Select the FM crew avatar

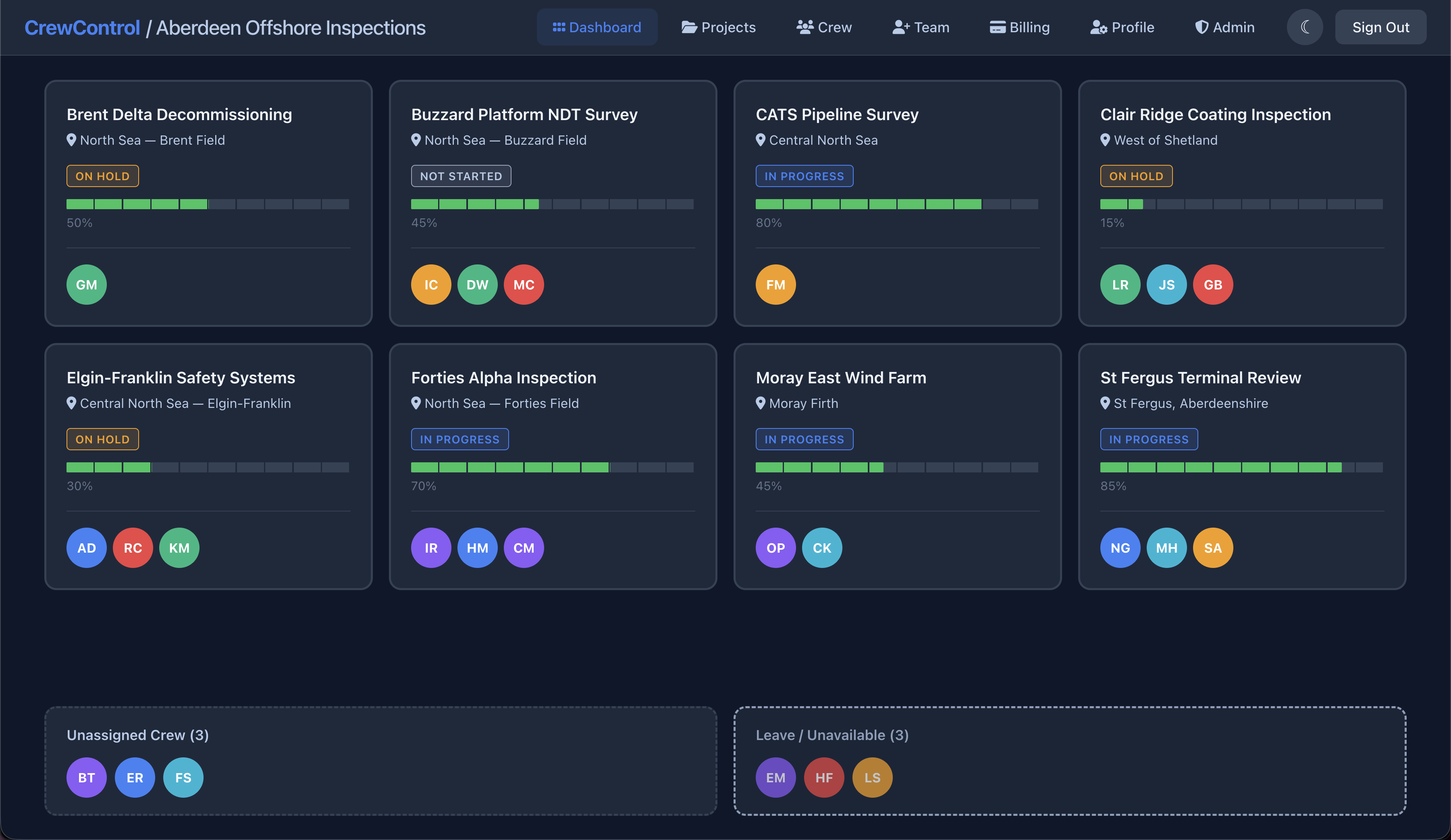(x=775, y=285)
